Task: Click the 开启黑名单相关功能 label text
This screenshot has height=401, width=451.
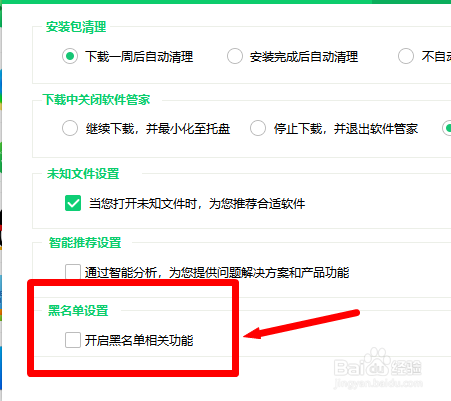Action: coord(139,340)
